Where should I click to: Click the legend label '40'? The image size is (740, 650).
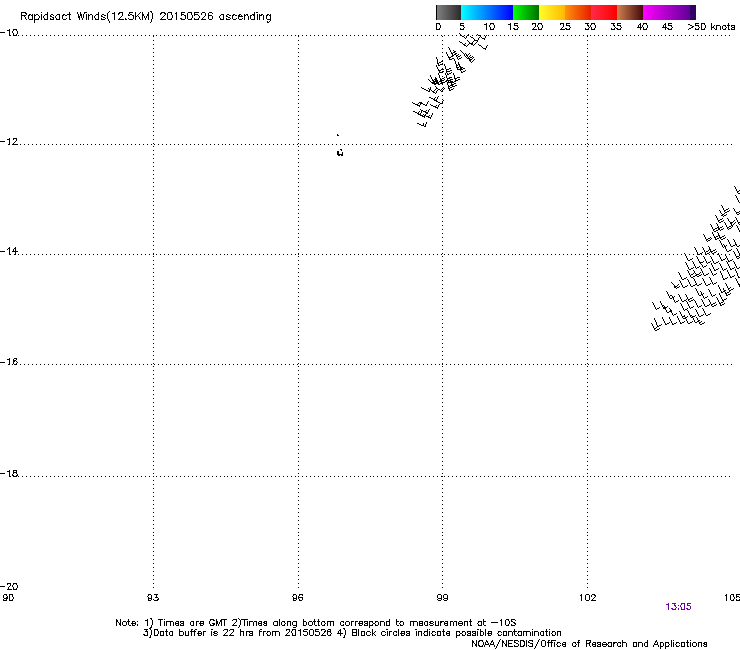pyautogui.click(x=642, y=27)
